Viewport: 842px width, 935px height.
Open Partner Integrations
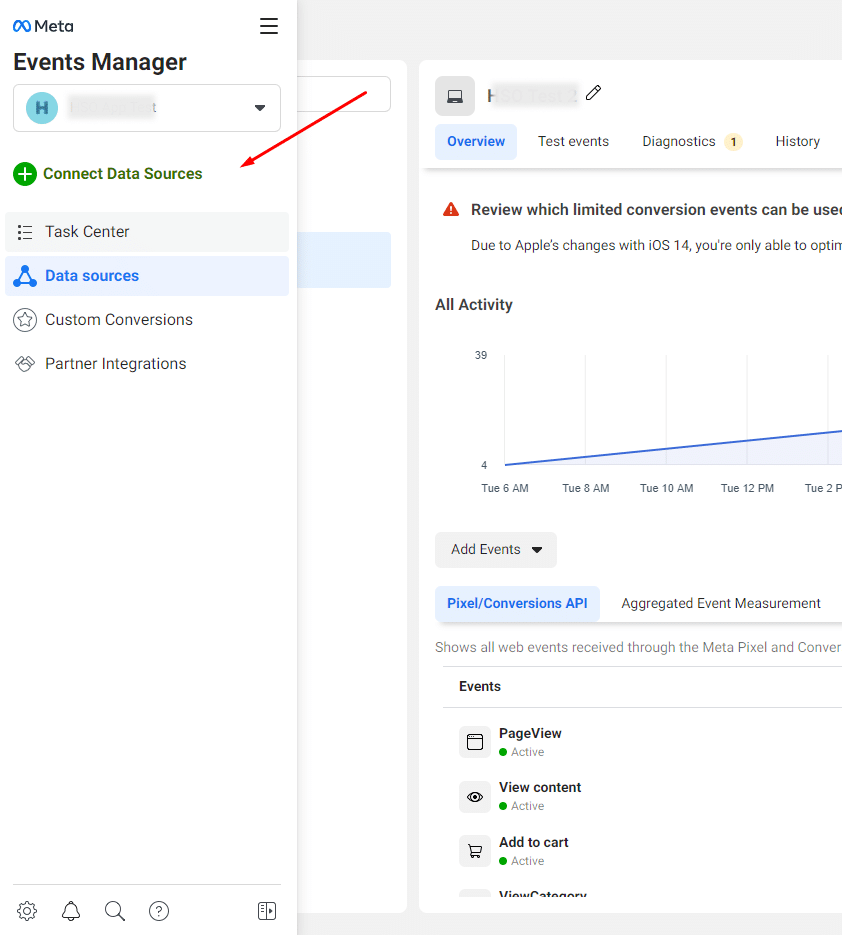[x=113, y=363]
